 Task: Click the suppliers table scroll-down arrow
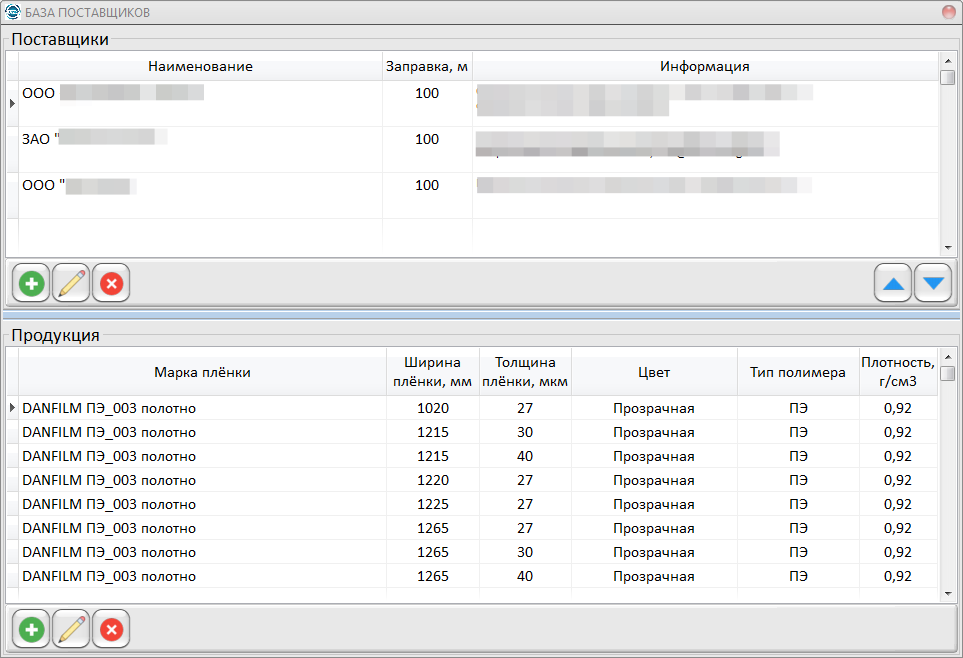[x=948, y=248]
